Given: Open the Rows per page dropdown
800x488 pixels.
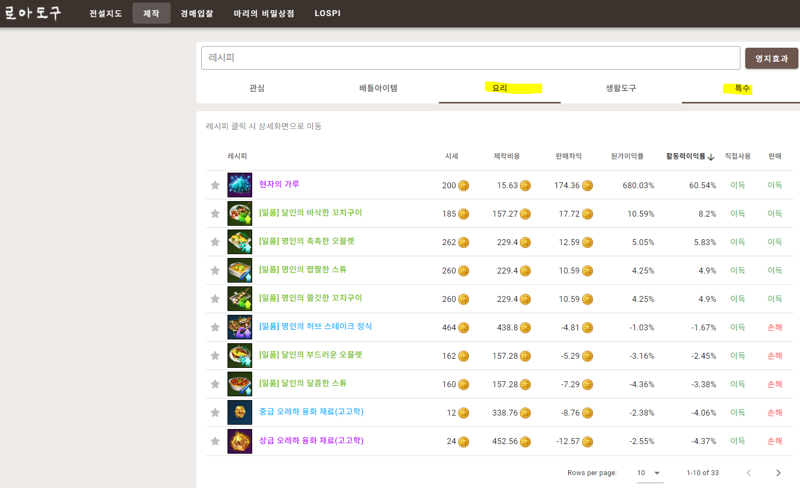Looking at the screenshot, I should [649, 473].
